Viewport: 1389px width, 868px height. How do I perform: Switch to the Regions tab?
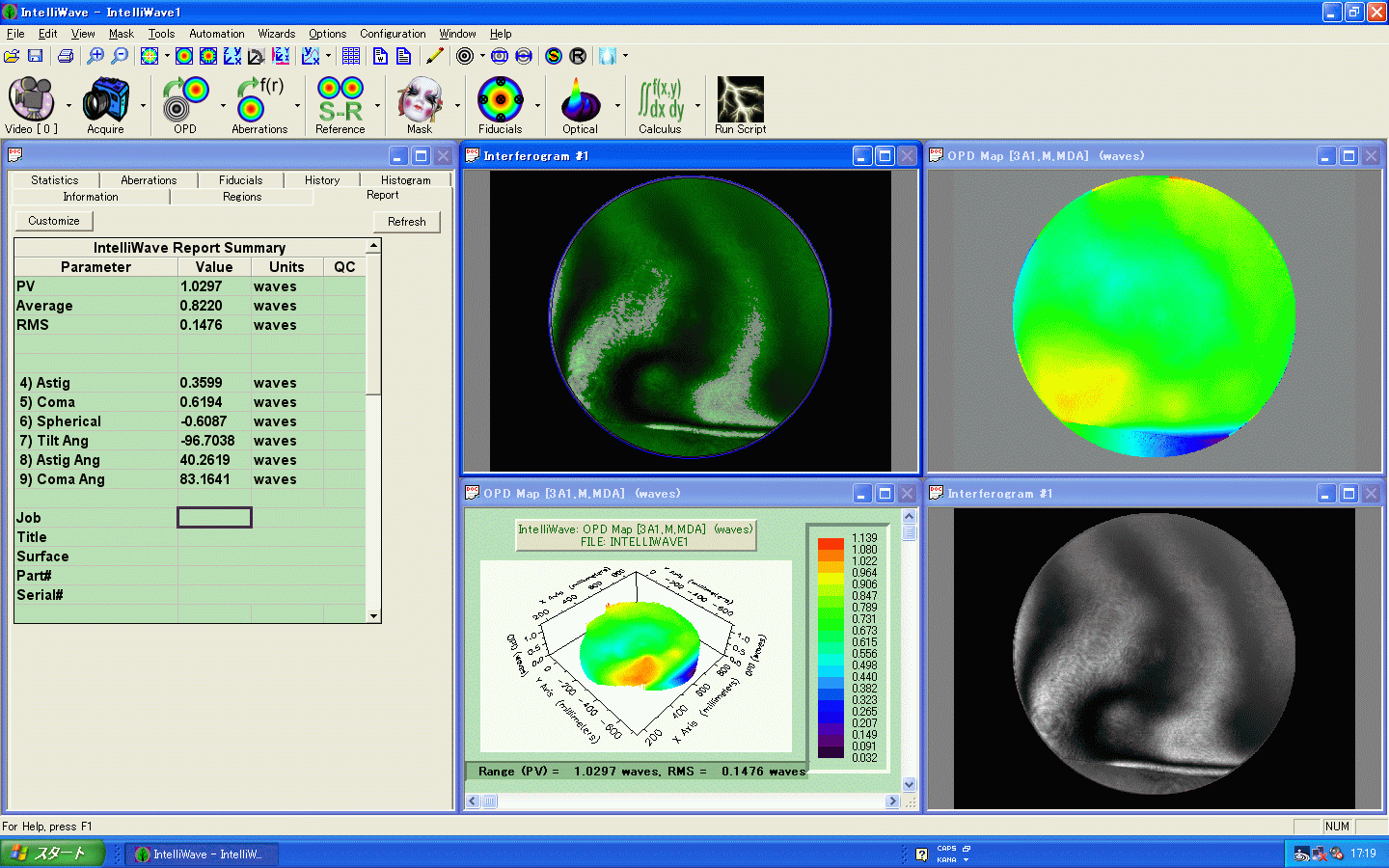coord(242,197)
